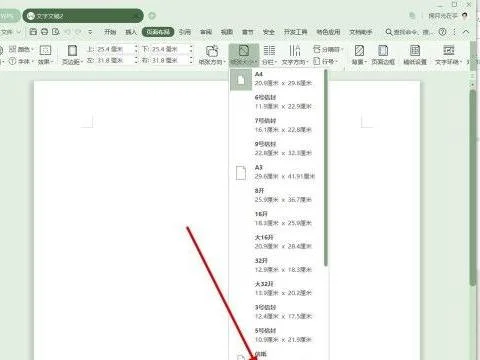Viewport: 480px width, 360px height.
Task: Select the 16开 paper size at 18.3厘米 wide
Action: click(x=277, y=219)
